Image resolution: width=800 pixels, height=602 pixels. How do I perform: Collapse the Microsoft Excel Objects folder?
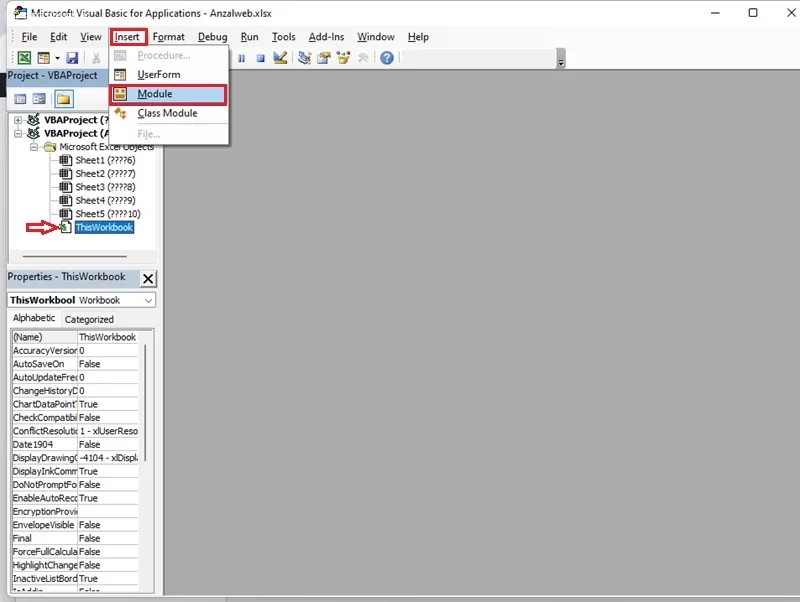[34, 147]
